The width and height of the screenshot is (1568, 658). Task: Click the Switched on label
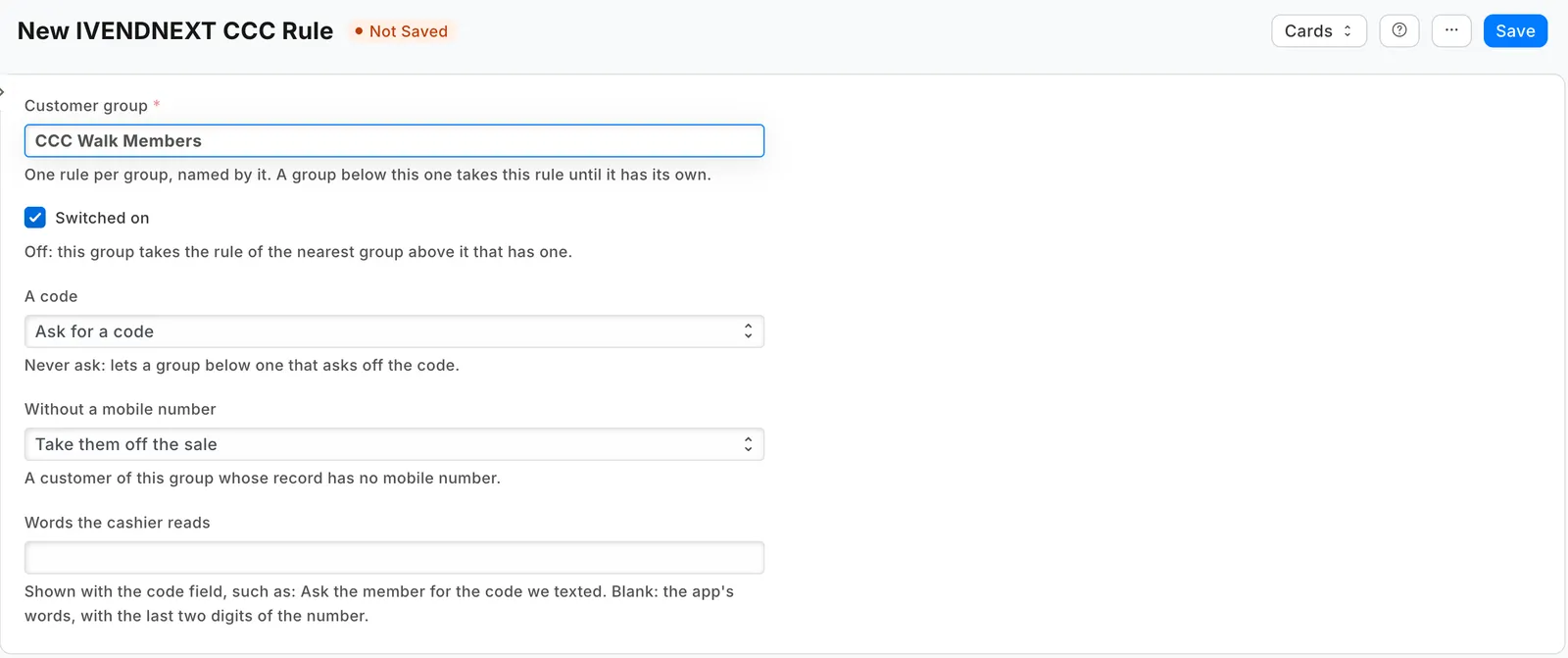[102, 218]
